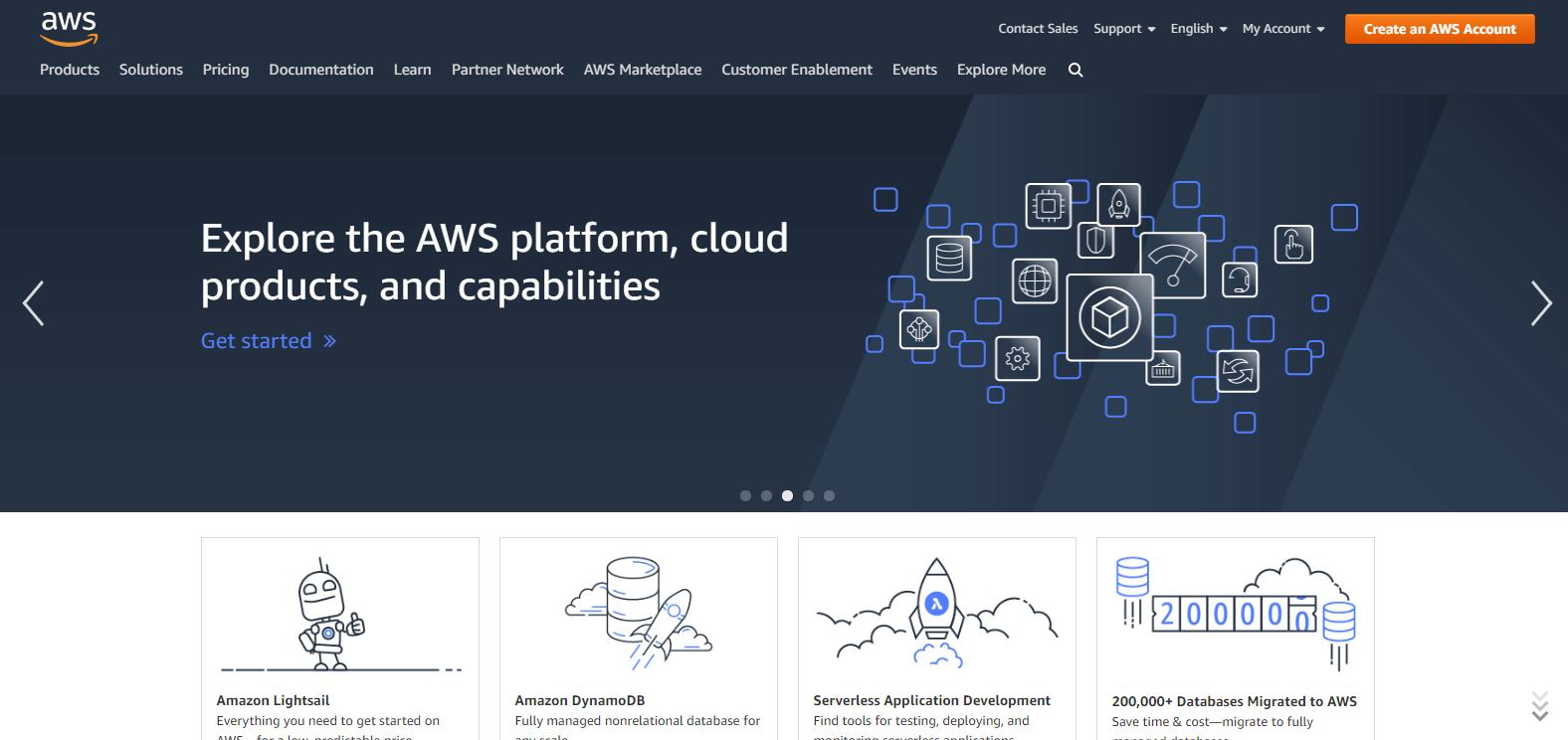Open Serverless Application Development card title
The width and height of the screenshot is (1568, 740).
coord(931,700)
